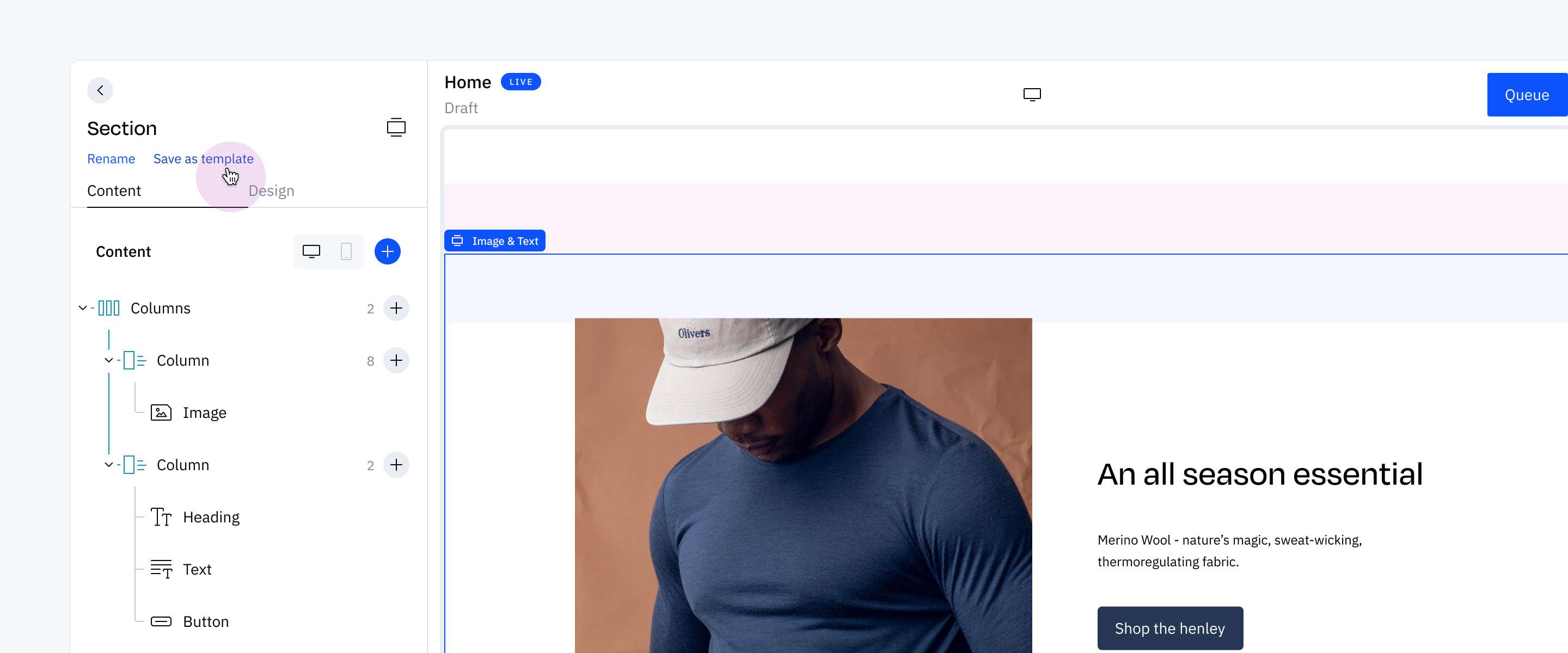Click the Heading typography icon
1568x653 pixels.
161,518
